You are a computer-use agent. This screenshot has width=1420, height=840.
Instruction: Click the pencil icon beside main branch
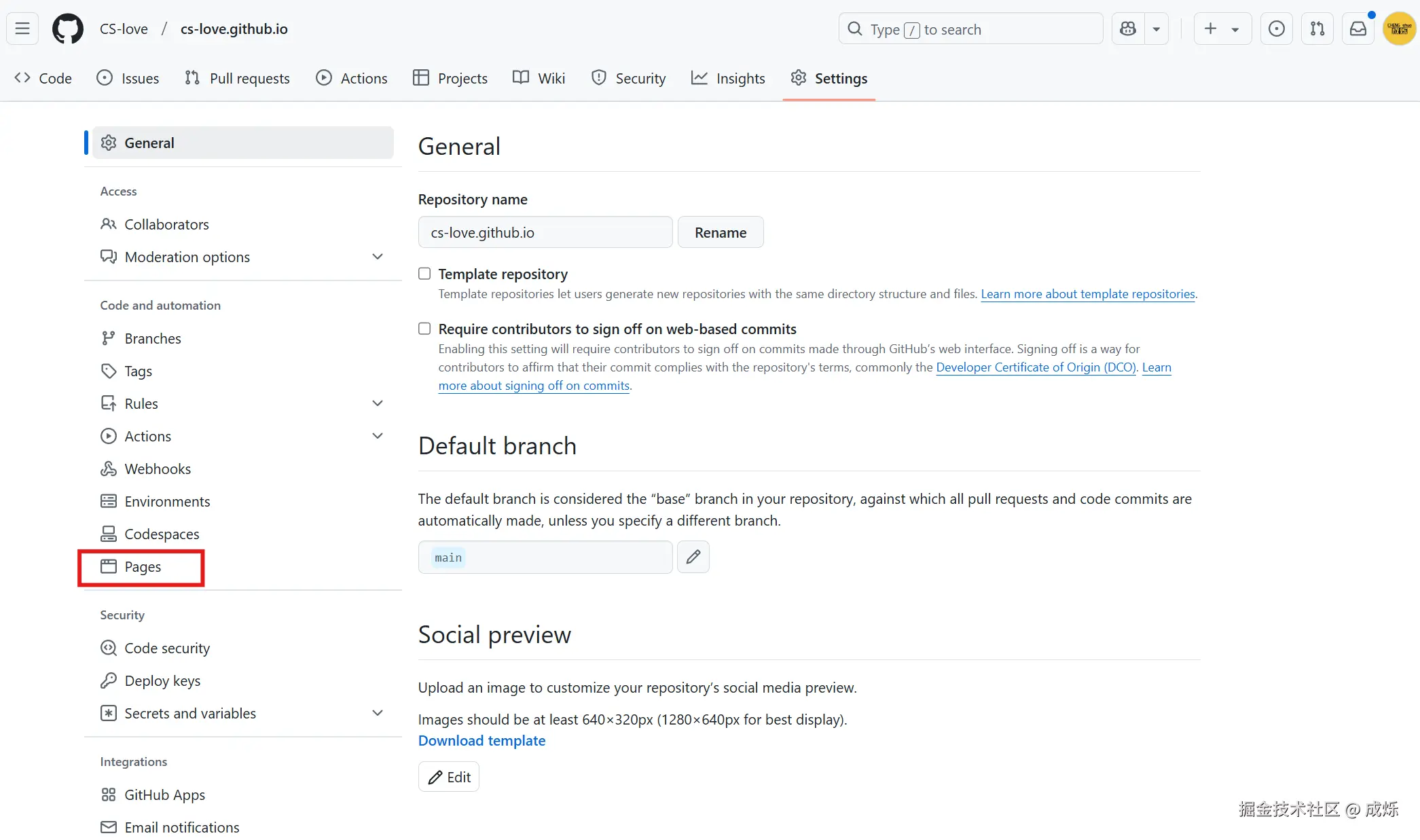(693, 557)
